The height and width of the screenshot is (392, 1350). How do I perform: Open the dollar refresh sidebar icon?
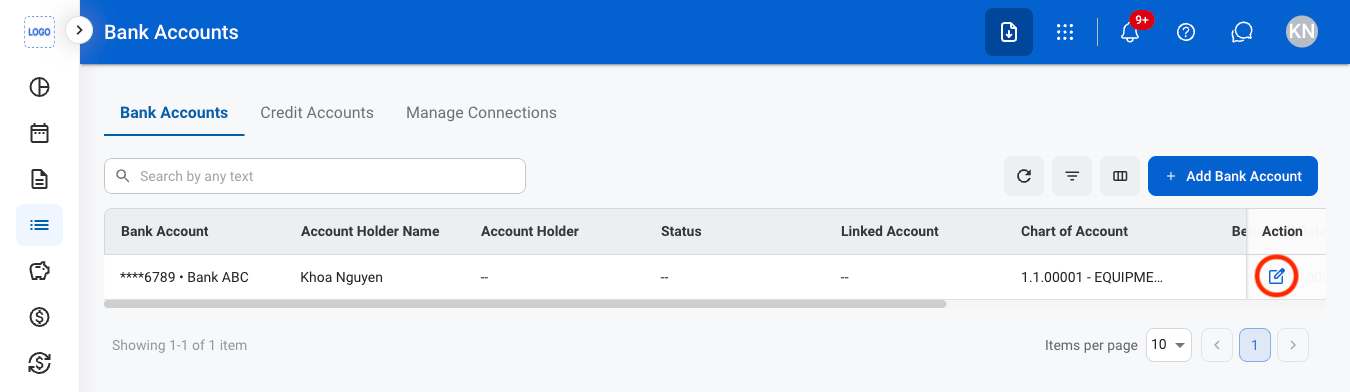39,363
